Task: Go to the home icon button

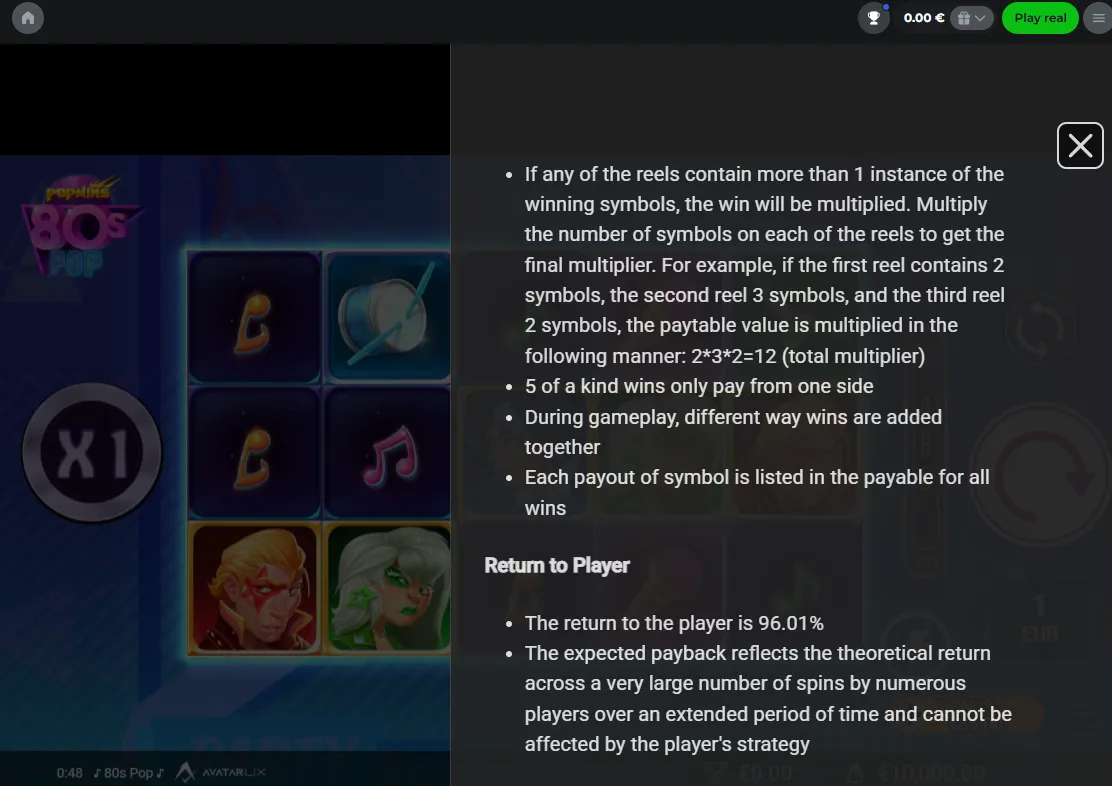Action: (28, 18)
